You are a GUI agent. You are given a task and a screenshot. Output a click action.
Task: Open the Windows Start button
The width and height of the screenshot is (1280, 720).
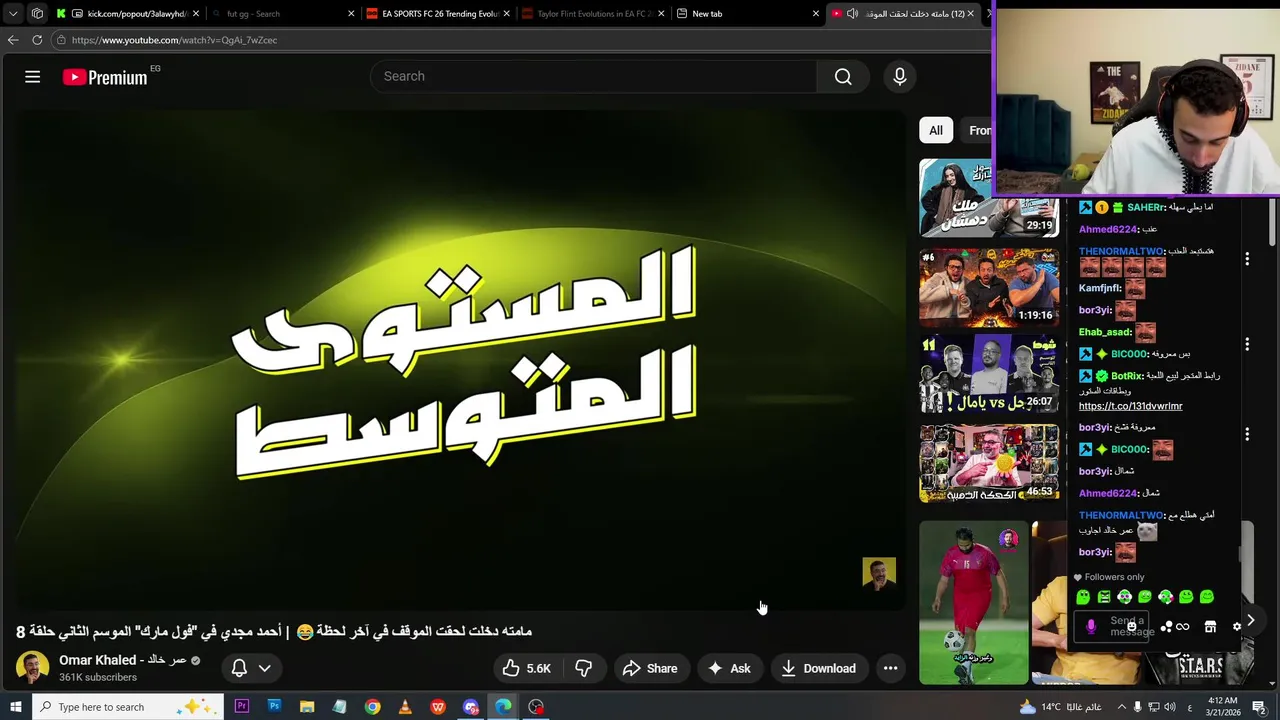pos(15,707)
